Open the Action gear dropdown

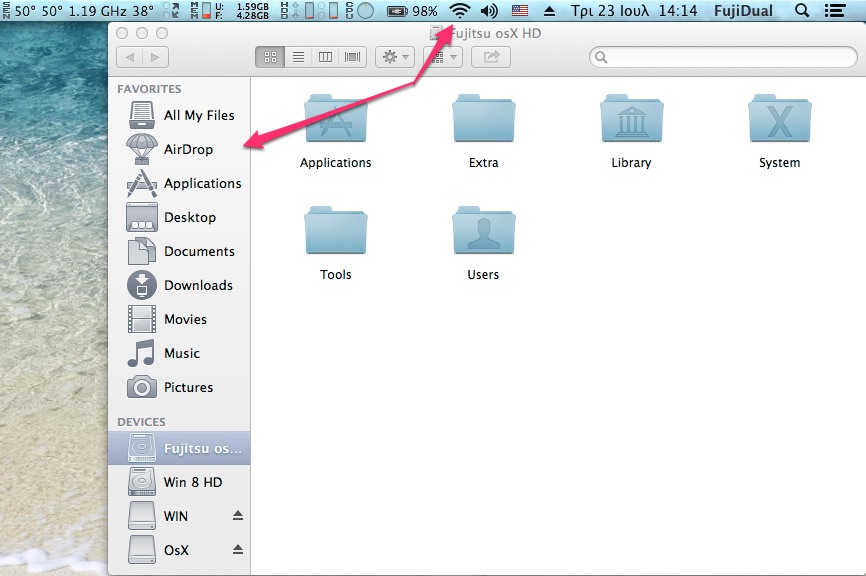pos(395,57)
